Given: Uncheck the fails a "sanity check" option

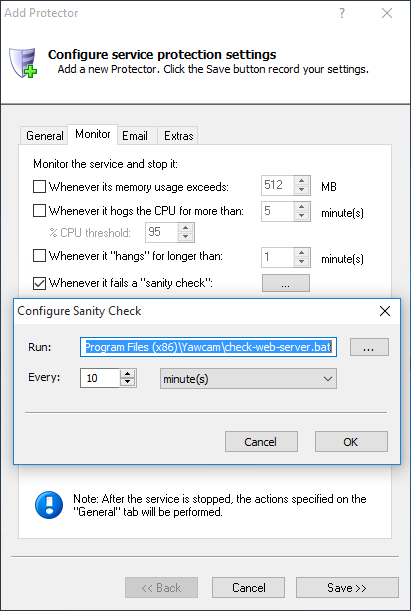Looking at the screenshot, I should (x=39, y=283).
